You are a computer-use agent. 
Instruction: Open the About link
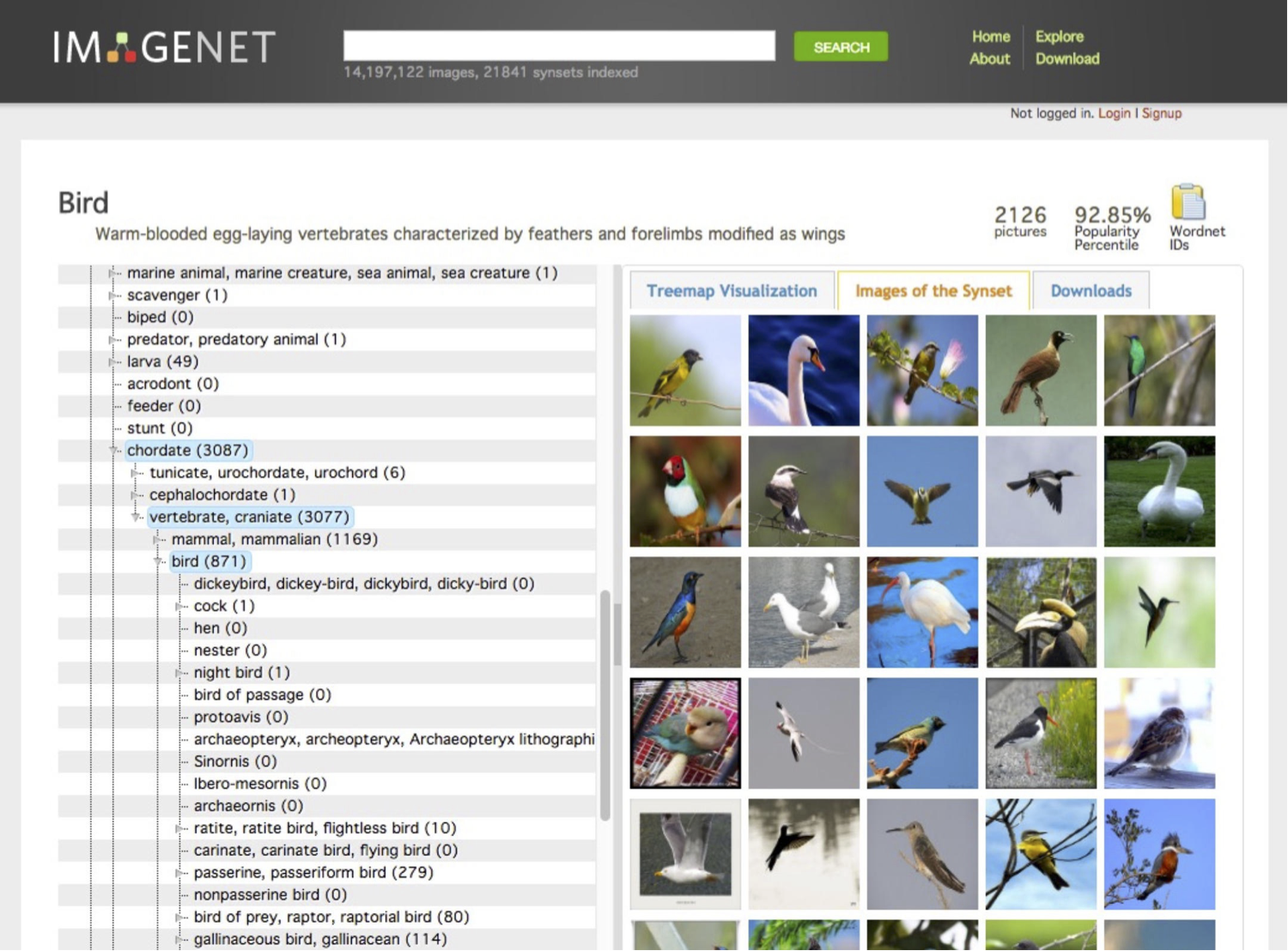point(989,59)
